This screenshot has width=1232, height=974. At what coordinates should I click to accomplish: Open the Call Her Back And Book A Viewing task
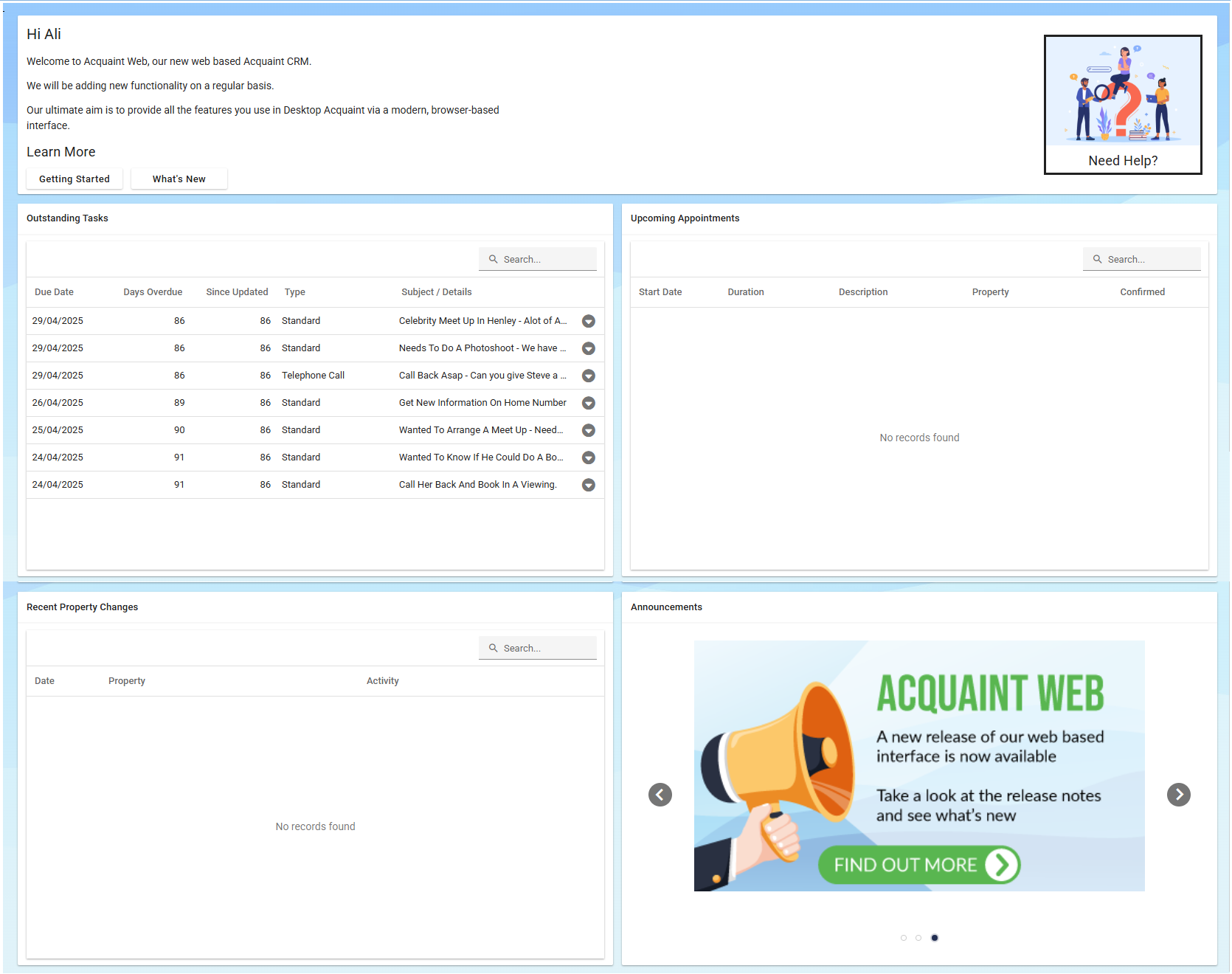478,485
